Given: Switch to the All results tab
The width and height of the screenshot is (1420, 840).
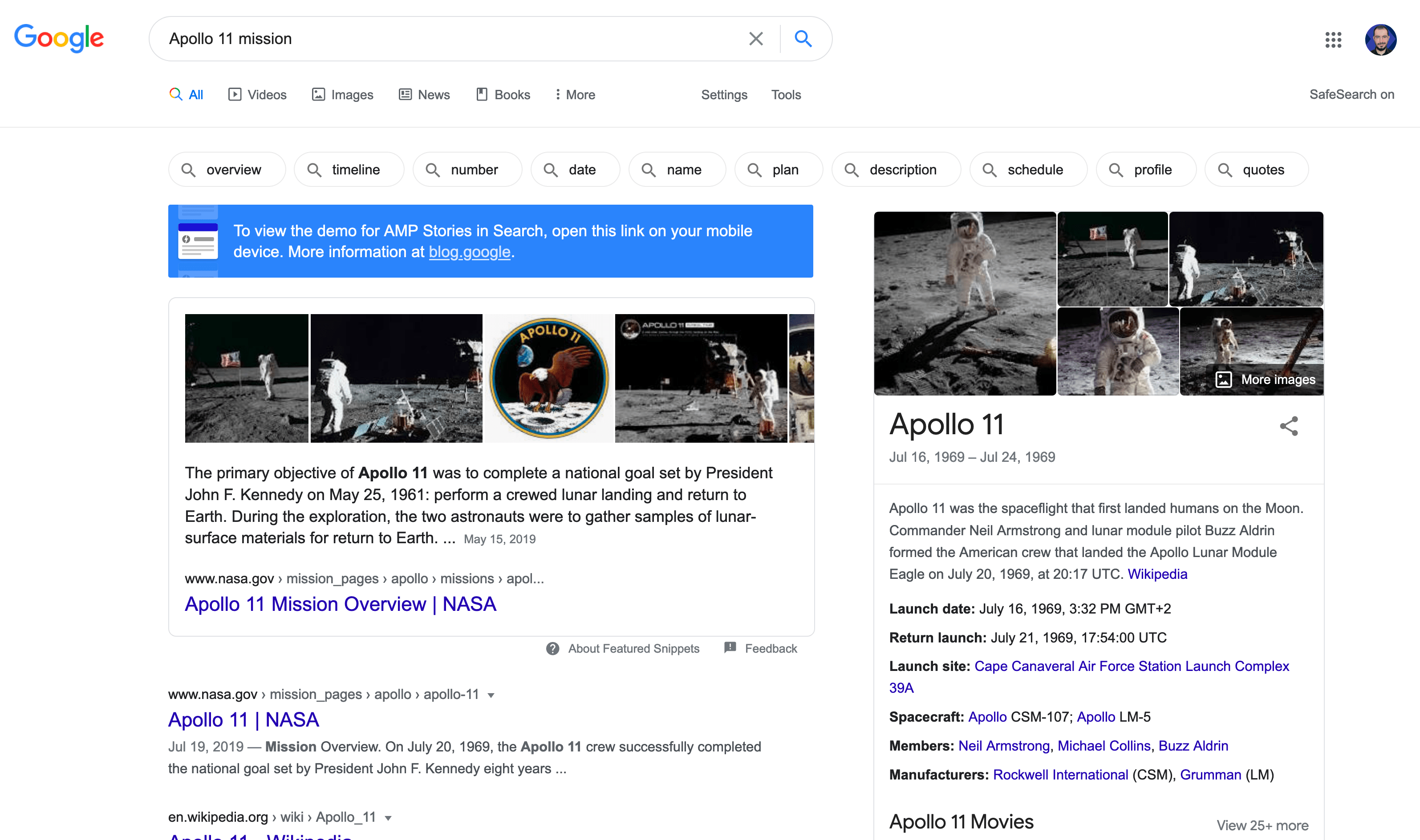Looking at the screenshot, I should click(186, 94).
